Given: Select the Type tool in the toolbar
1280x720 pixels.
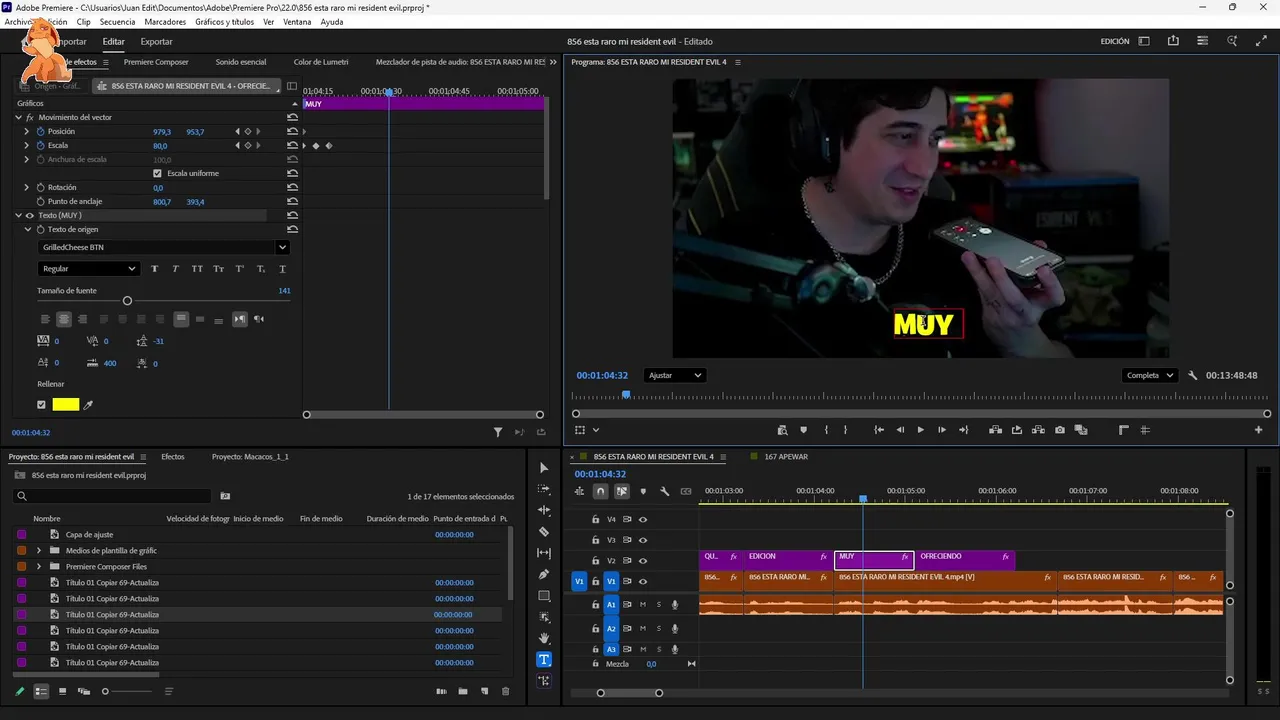Looking at the screenshot, I should click(544, 659).
